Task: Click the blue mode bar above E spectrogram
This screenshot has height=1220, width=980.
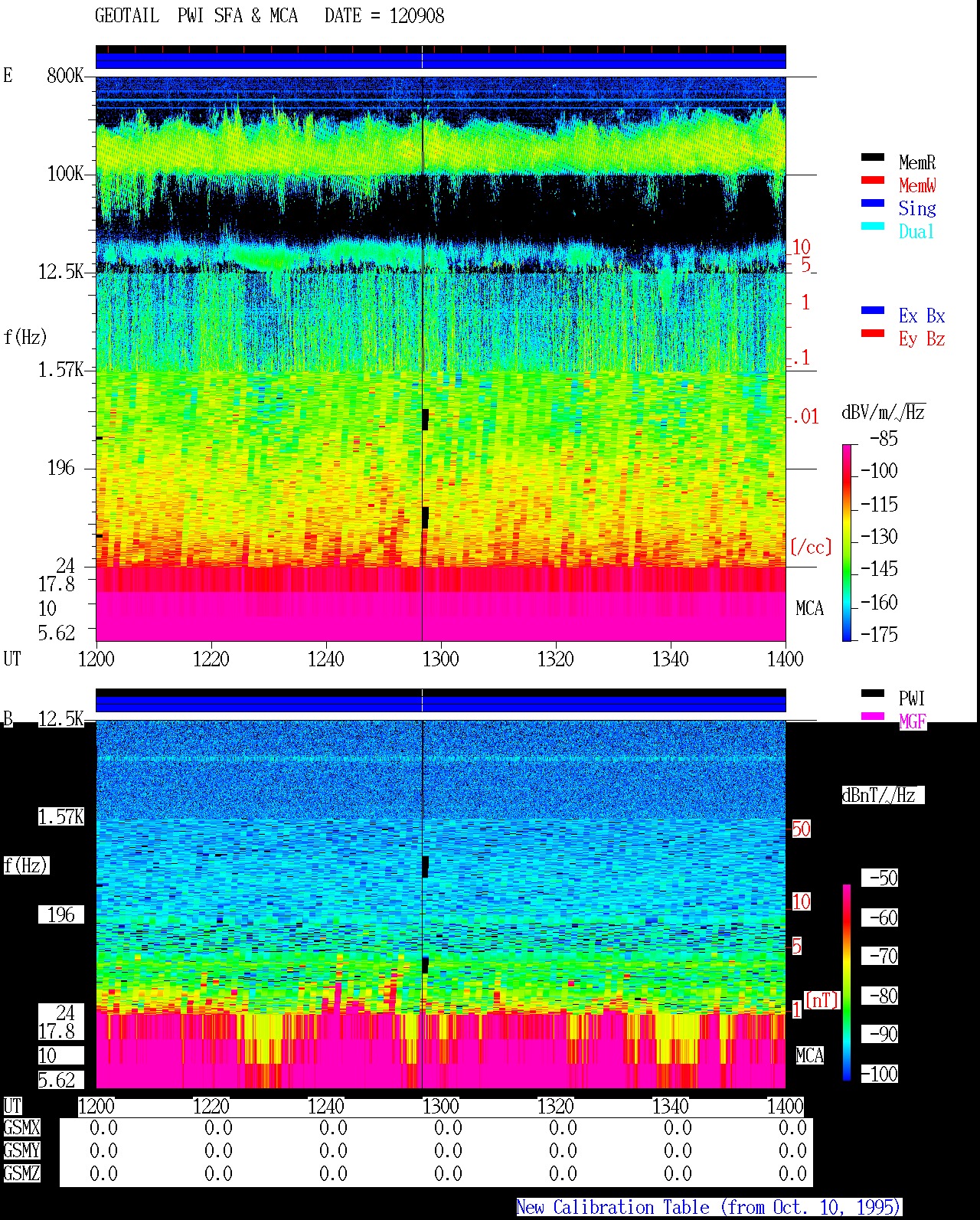Action: 441,61
